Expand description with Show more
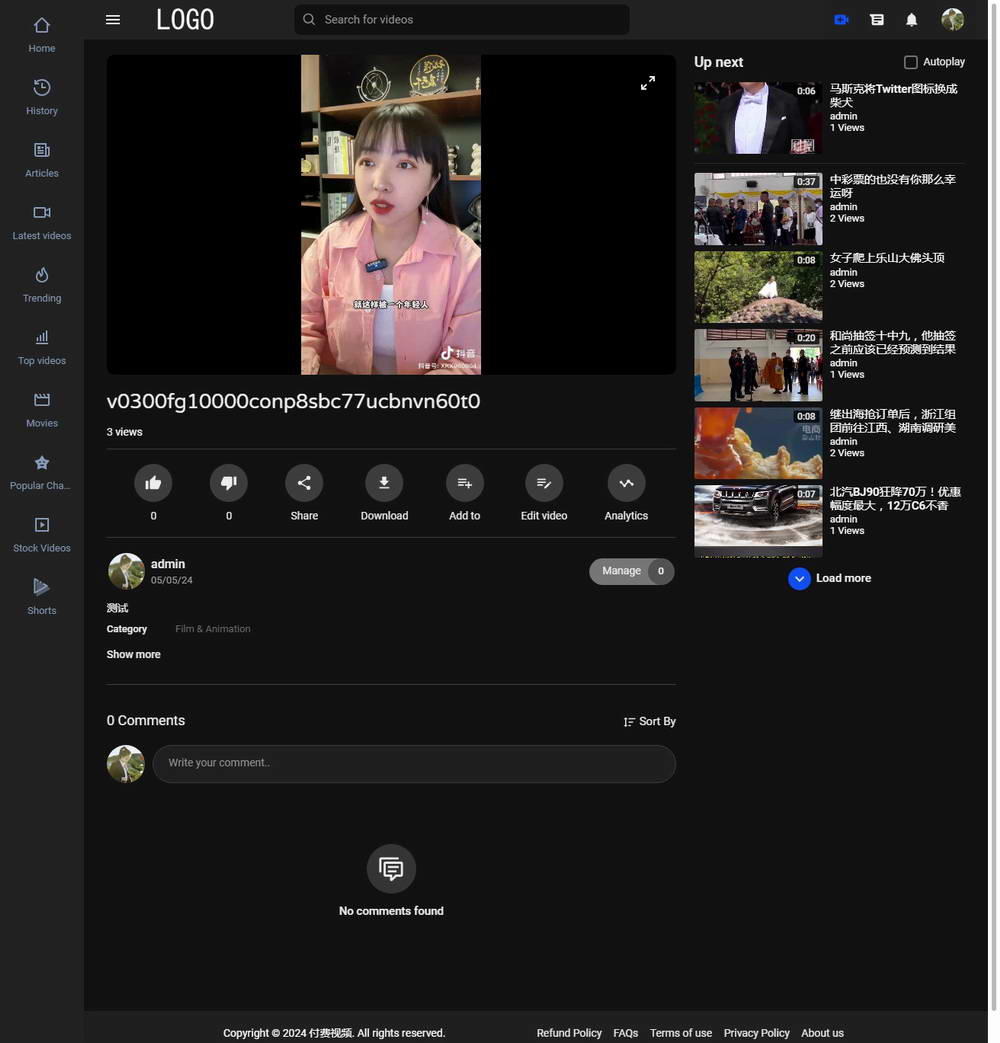1000x1043 pixels. point(133,655)
